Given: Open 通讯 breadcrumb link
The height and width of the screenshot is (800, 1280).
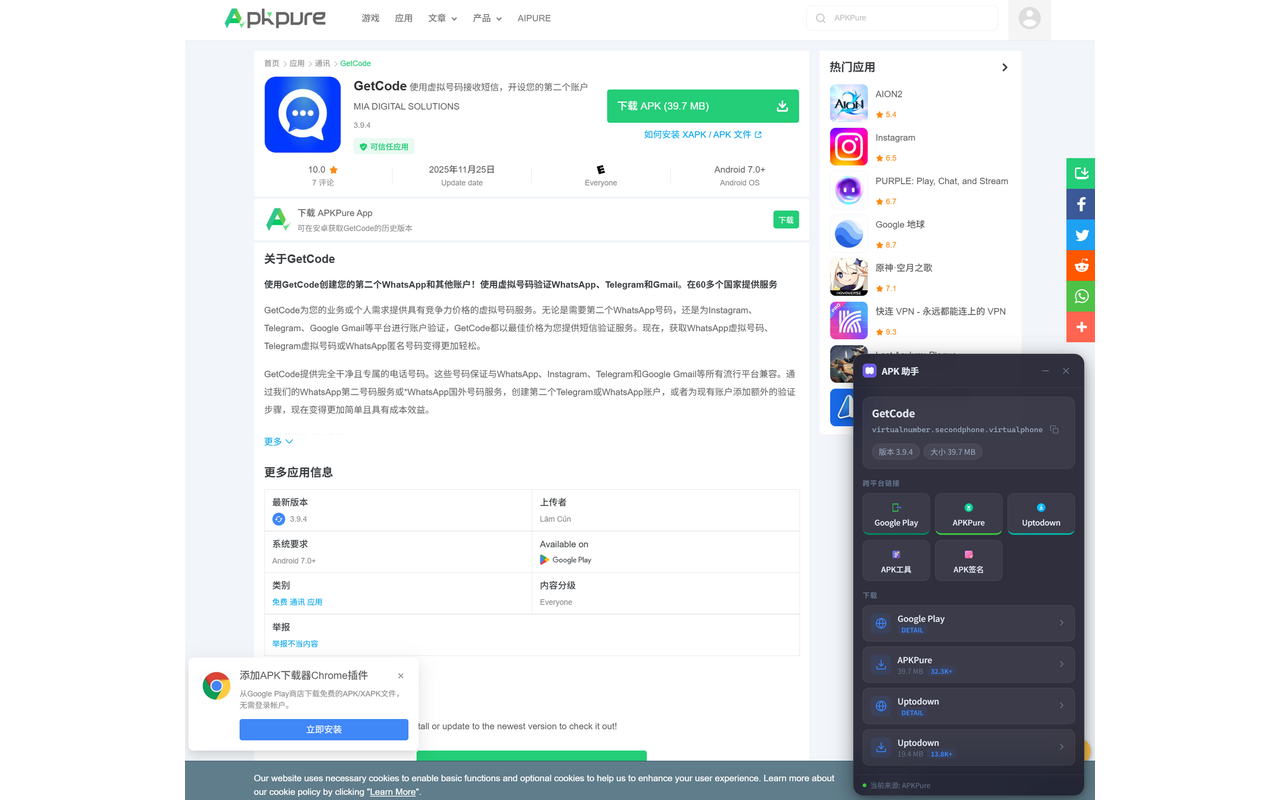Looking at the screenshot, I should [323, 63].
